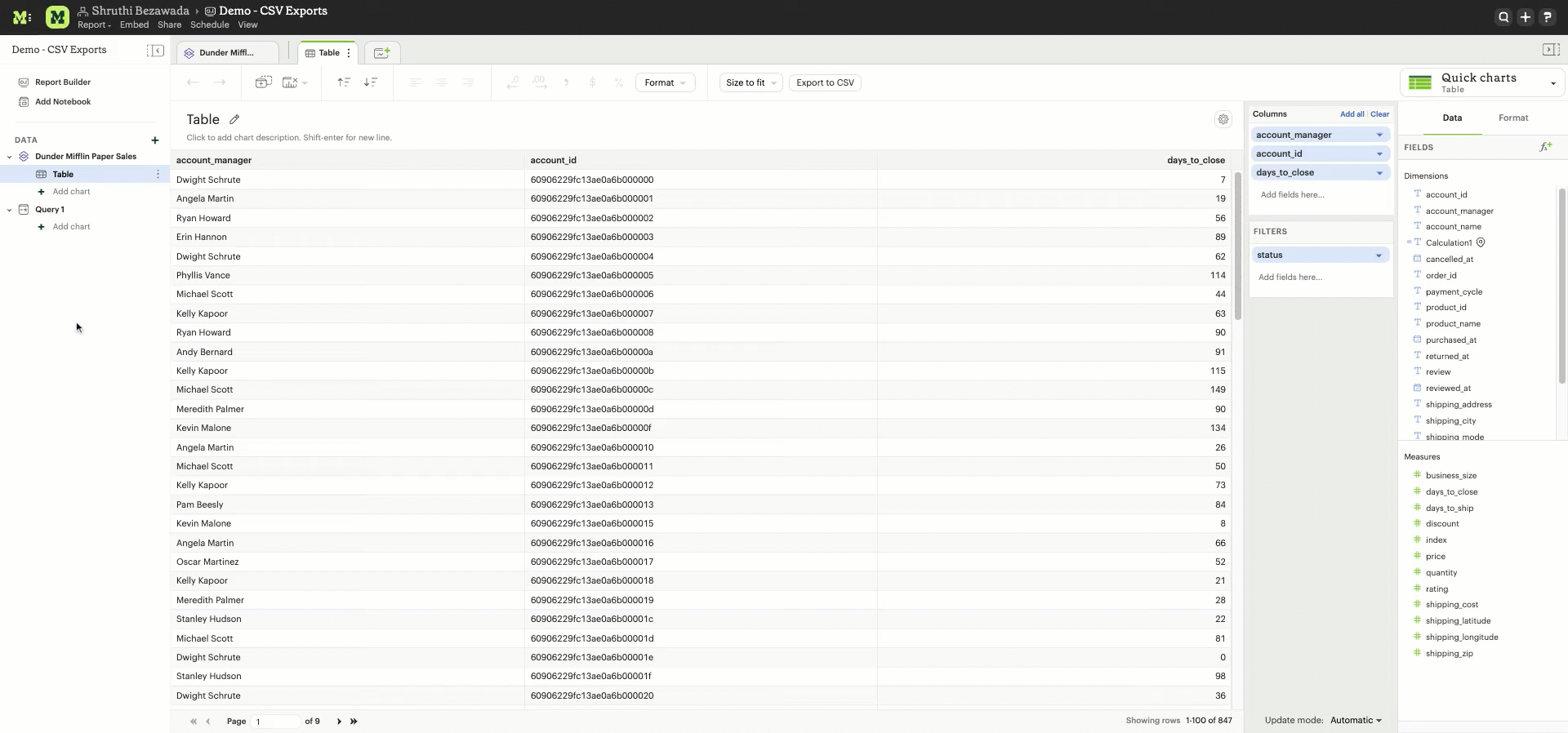
Task: Toggle the right side panel
Action: [x=1550, y=50]
